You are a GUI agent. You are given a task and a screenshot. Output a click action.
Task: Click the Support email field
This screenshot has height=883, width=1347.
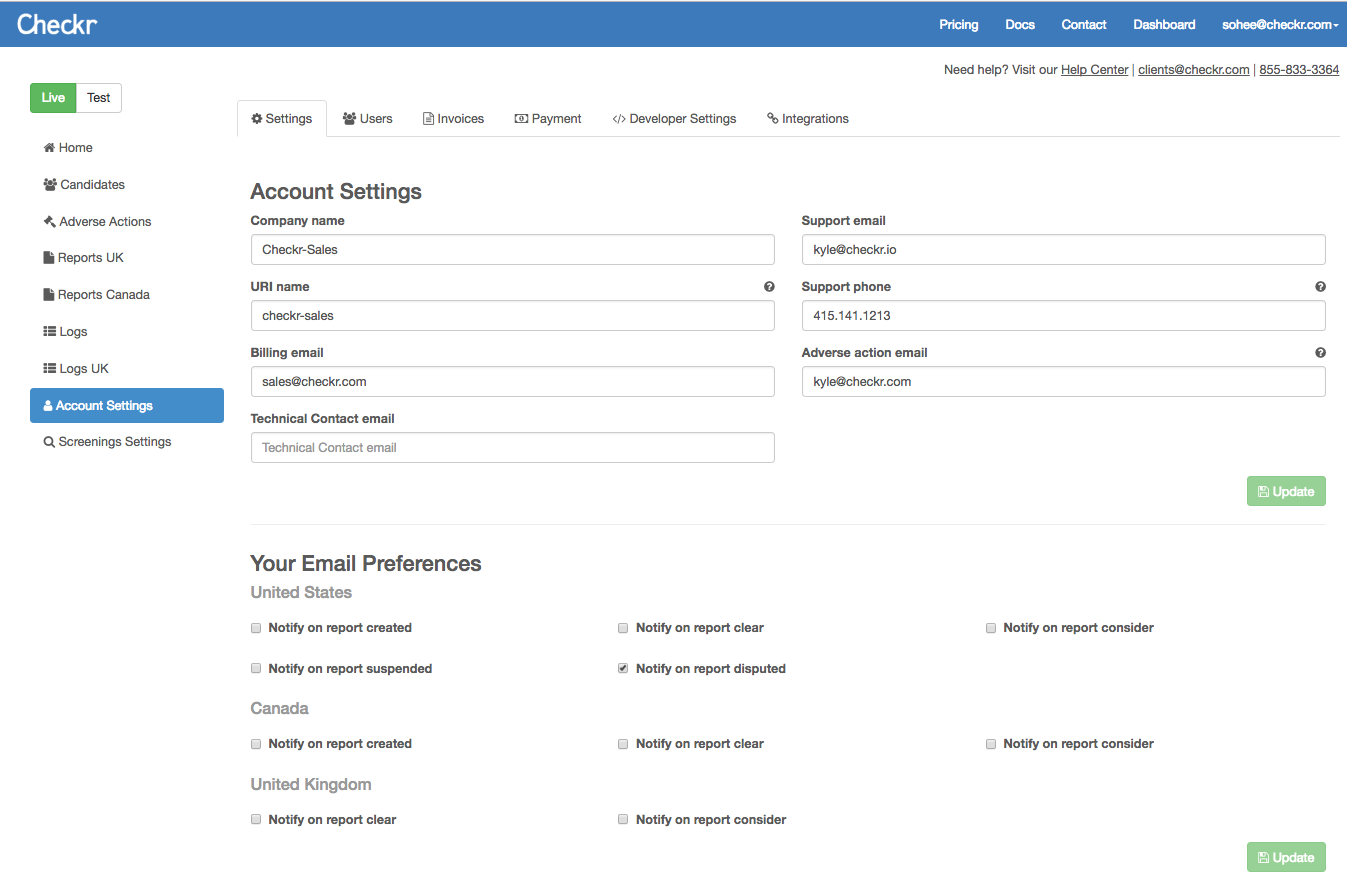(x=1064, y=250)
